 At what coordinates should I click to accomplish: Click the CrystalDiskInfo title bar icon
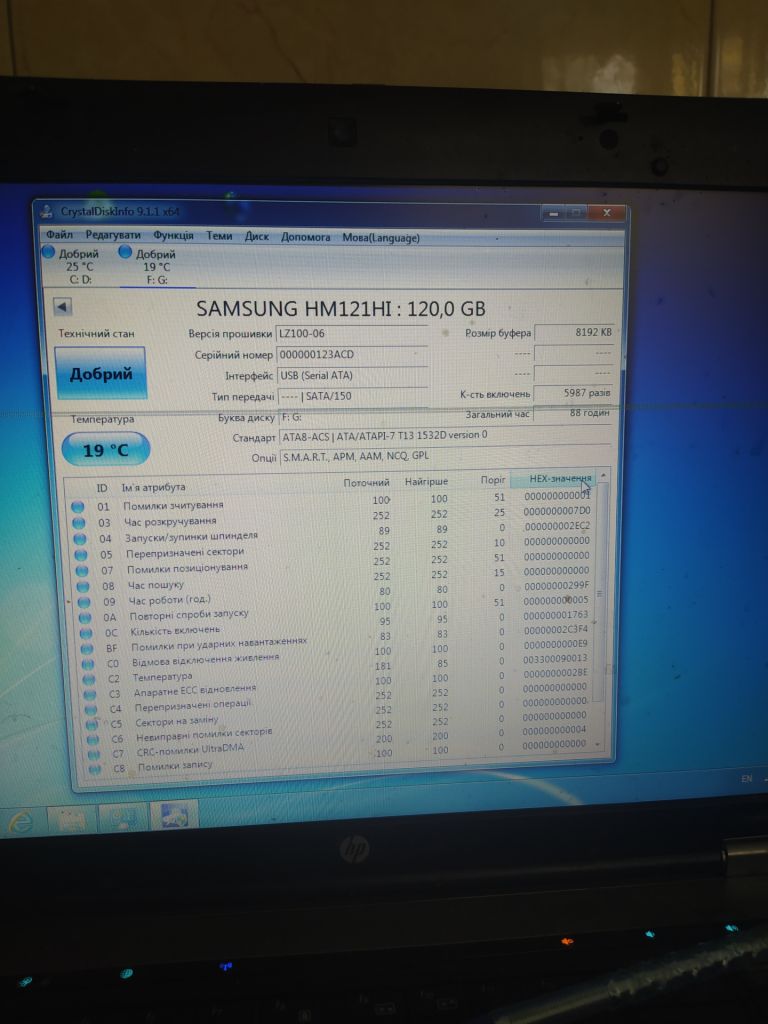46,211
